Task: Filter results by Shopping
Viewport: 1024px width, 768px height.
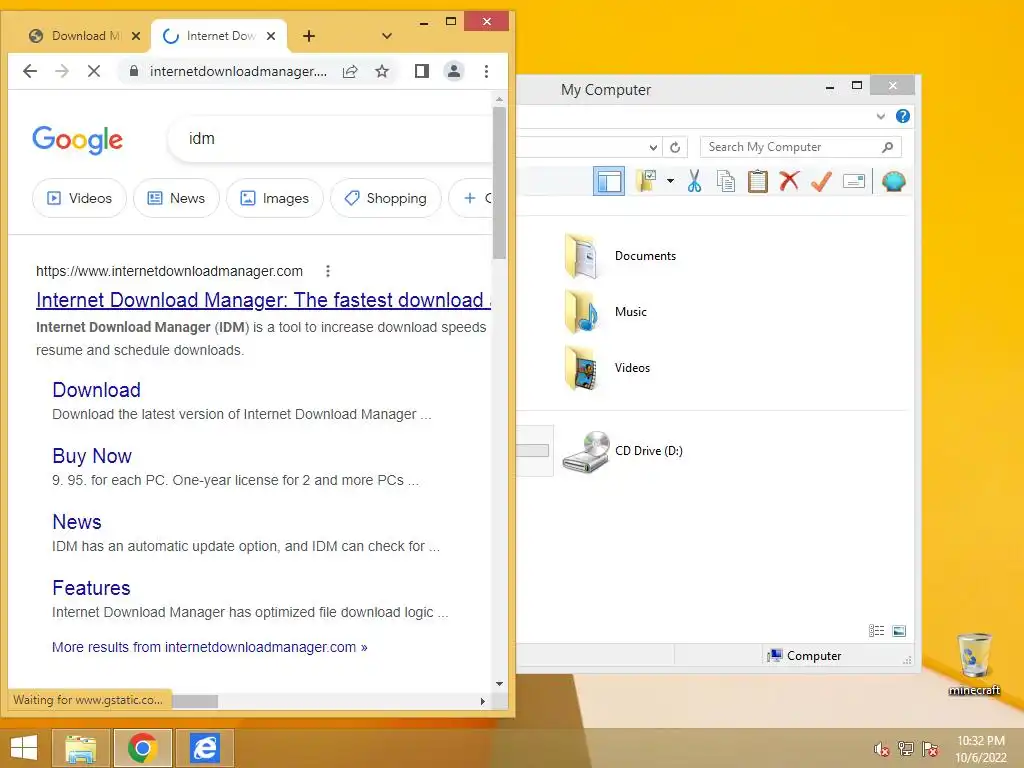Action: [x=385, y=198]
